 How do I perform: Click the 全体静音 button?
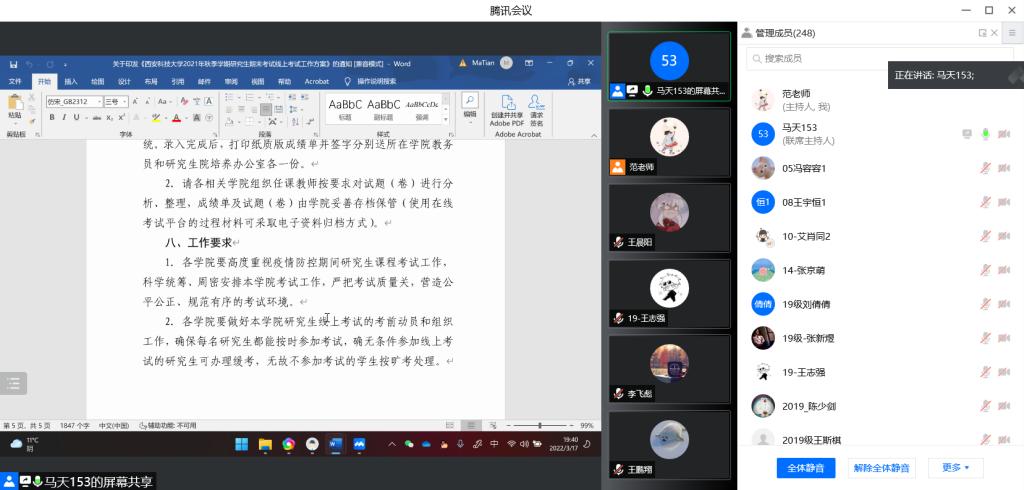(805, 467)
